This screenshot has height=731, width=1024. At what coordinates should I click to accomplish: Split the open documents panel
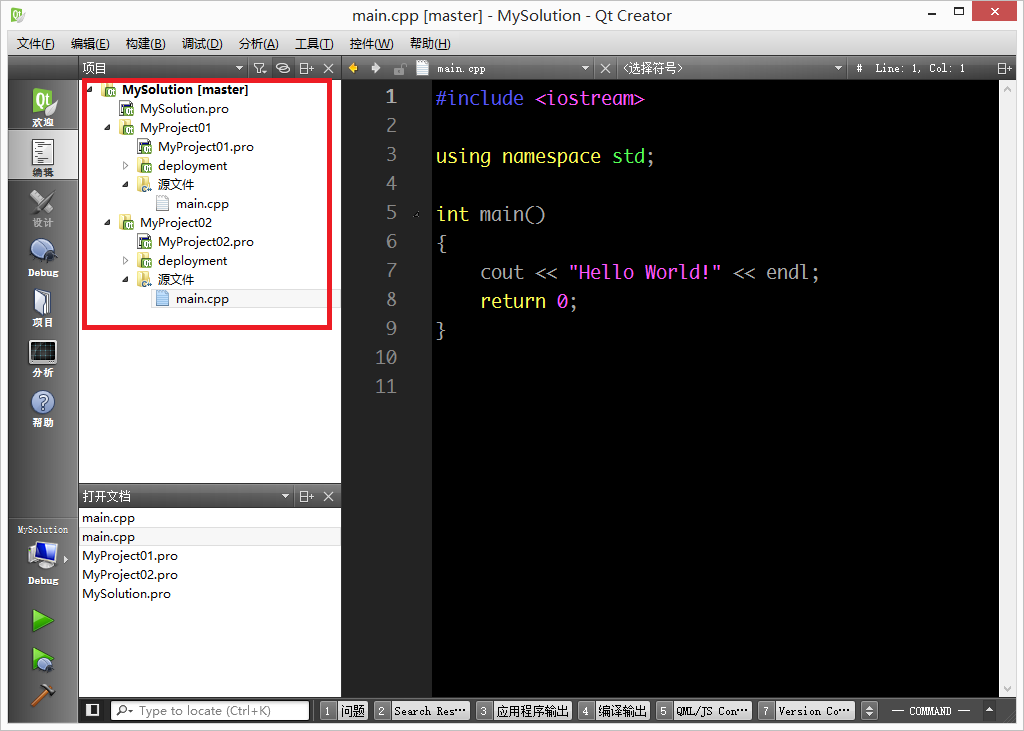click(306, 496)
